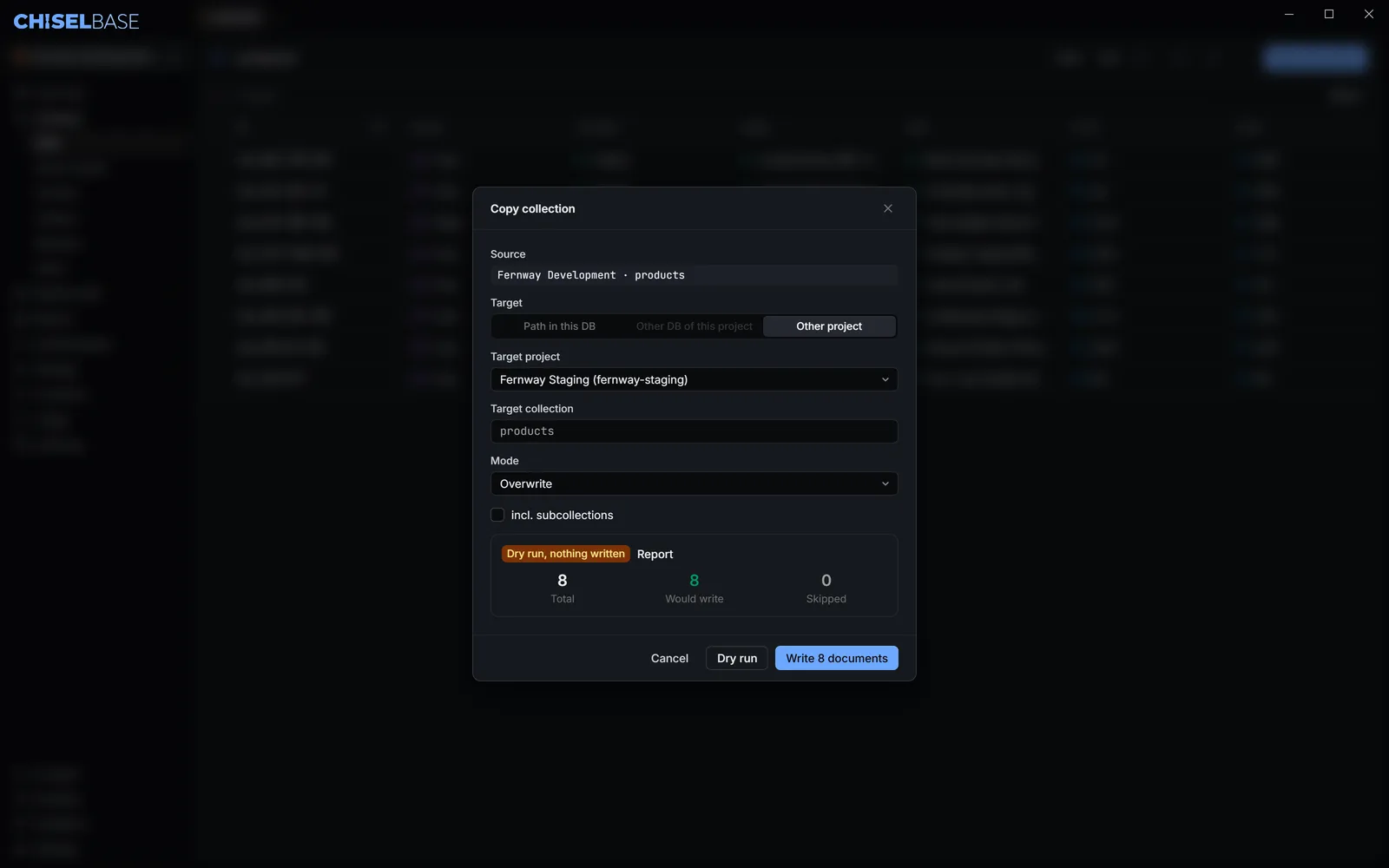1389x868 pixels.
Task: Click the ChiselBase logo
Action: [76, 22]
